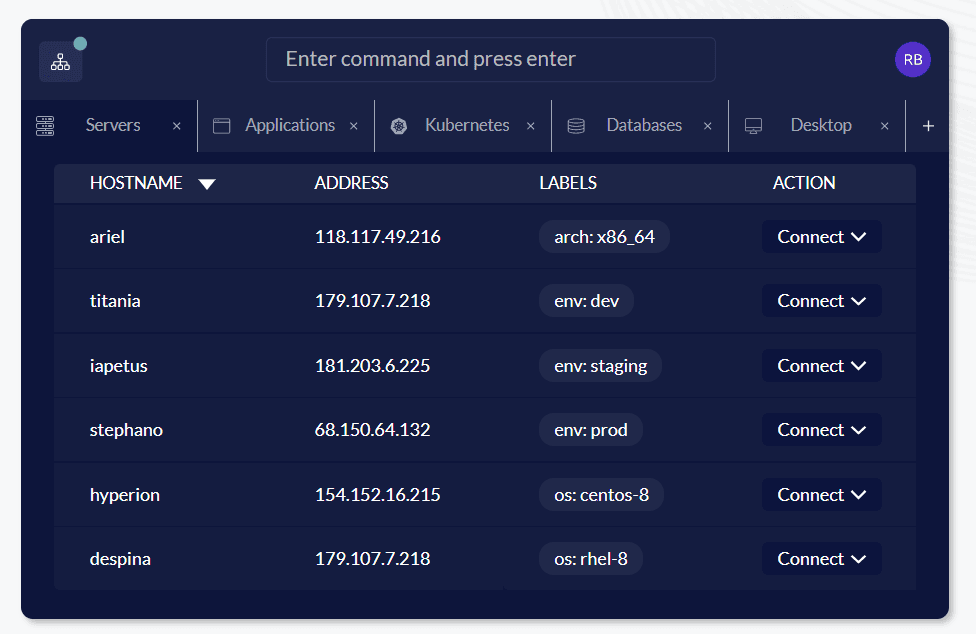Screen dimensions: 976x634
Task: Close the Servers tab
Action: click(177, 126)
